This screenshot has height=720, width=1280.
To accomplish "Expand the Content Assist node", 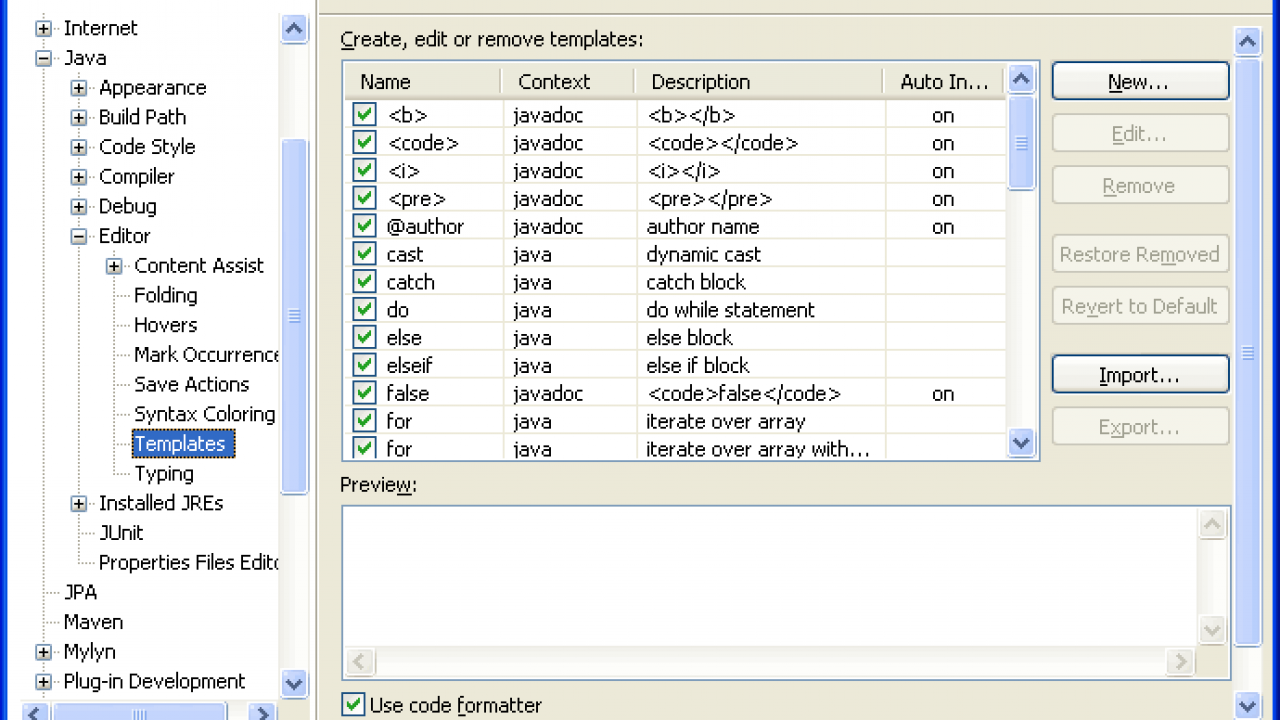I will [x=114, y=266].
